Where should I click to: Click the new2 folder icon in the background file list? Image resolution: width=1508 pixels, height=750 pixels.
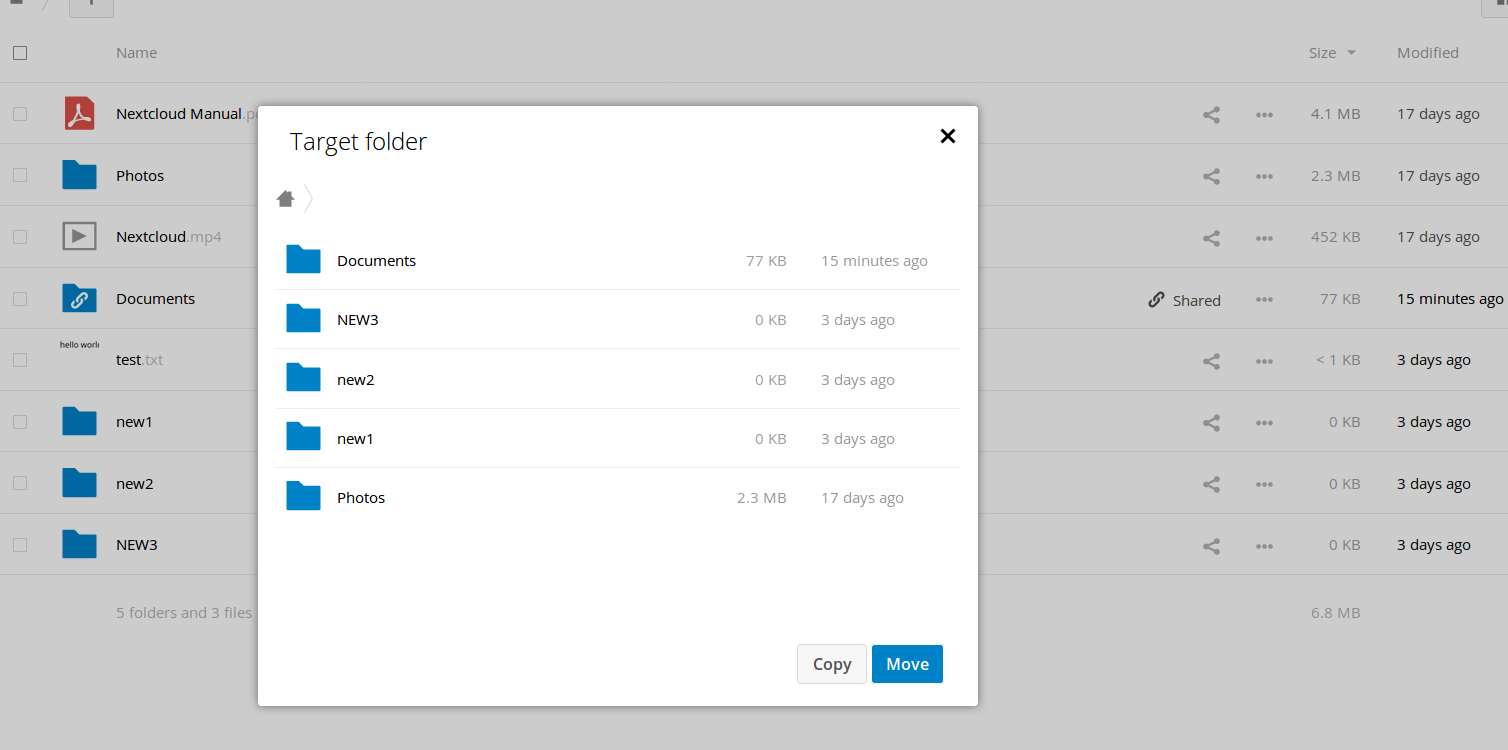point(79,483)
